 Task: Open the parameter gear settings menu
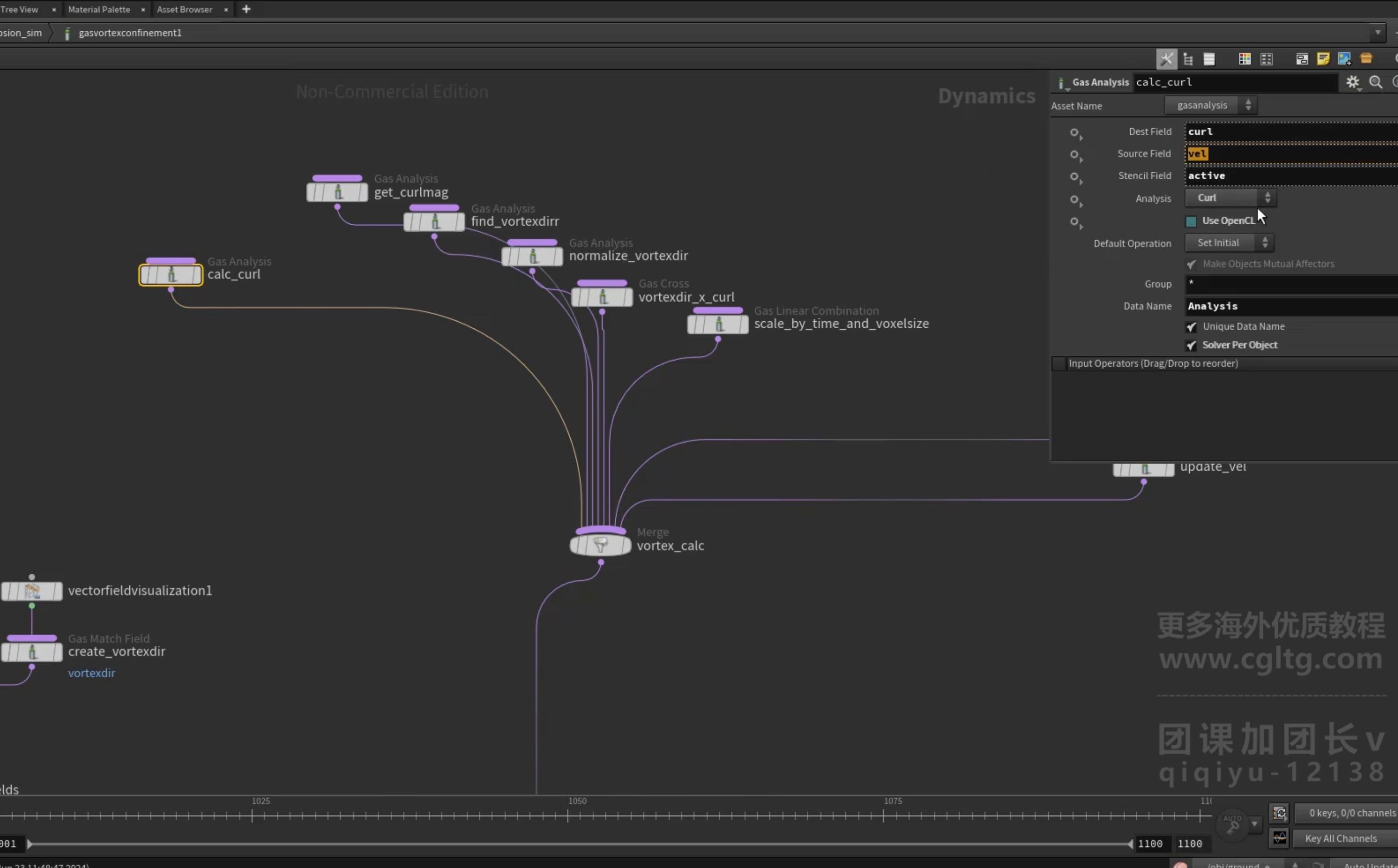pos(1353,82)
